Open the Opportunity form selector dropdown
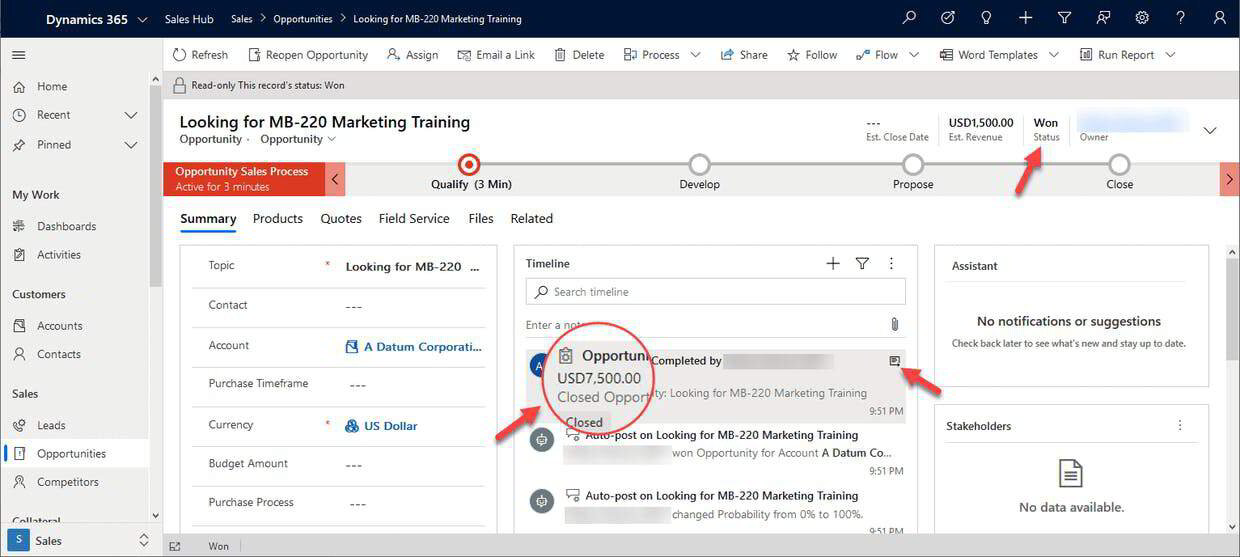 (298, 139)
